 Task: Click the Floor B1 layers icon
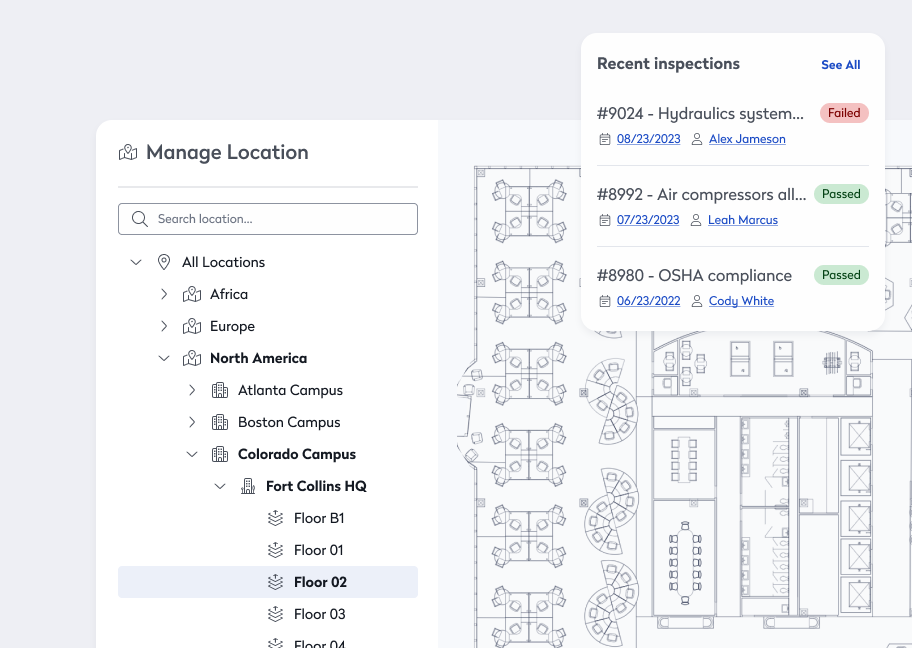click(x=275, y=518)
